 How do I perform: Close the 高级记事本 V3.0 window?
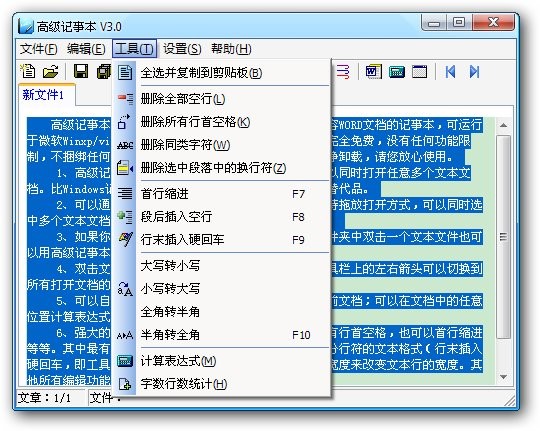(494, 23)
